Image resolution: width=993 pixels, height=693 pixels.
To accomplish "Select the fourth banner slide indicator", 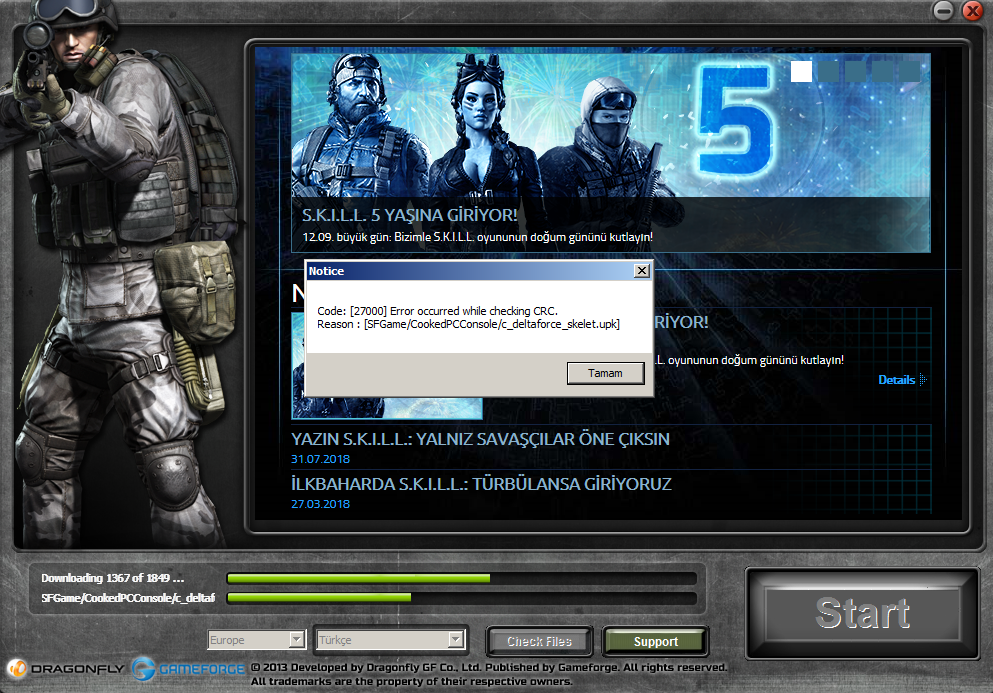I will (x=882, y=71).
